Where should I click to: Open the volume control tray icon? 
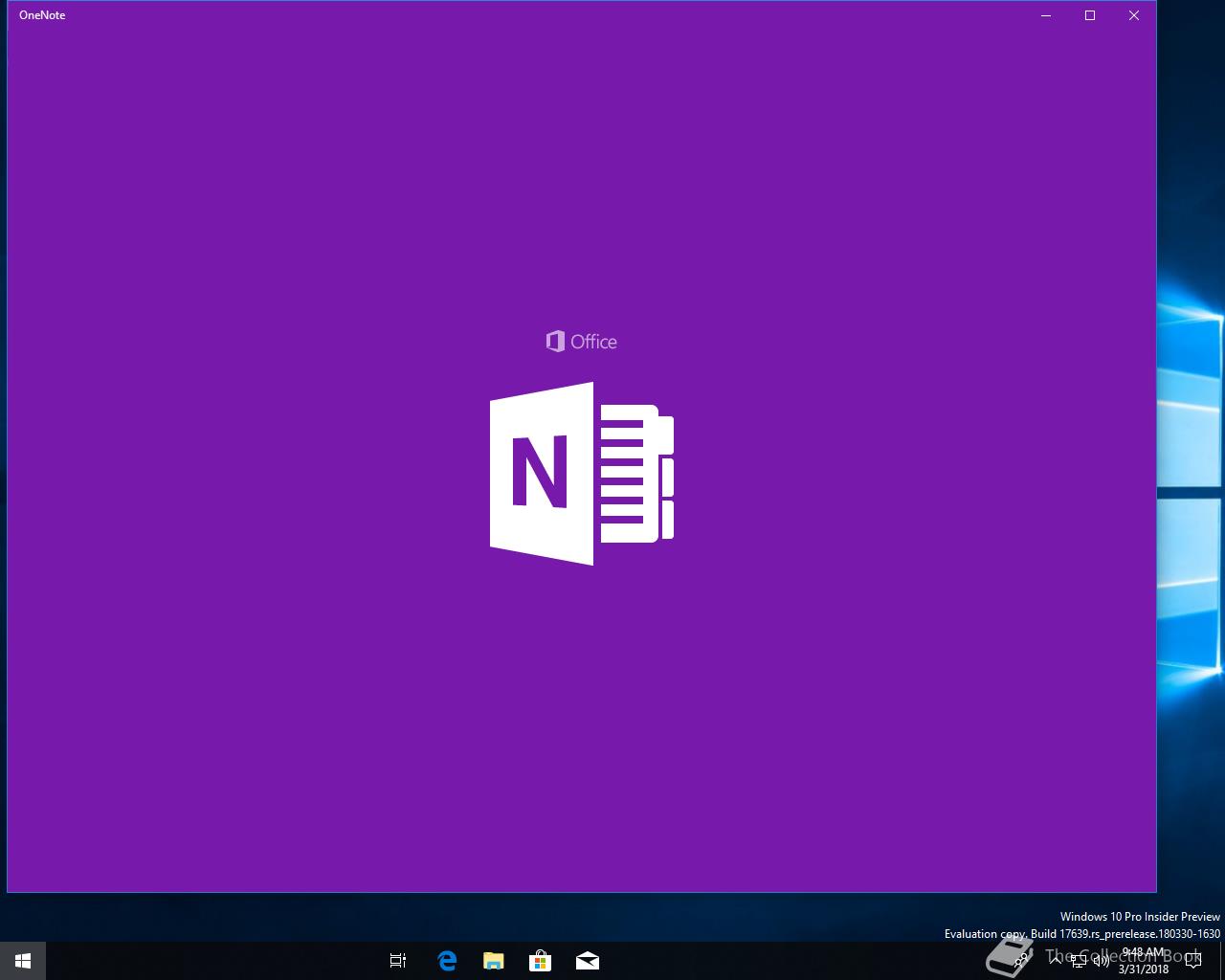1101,960
